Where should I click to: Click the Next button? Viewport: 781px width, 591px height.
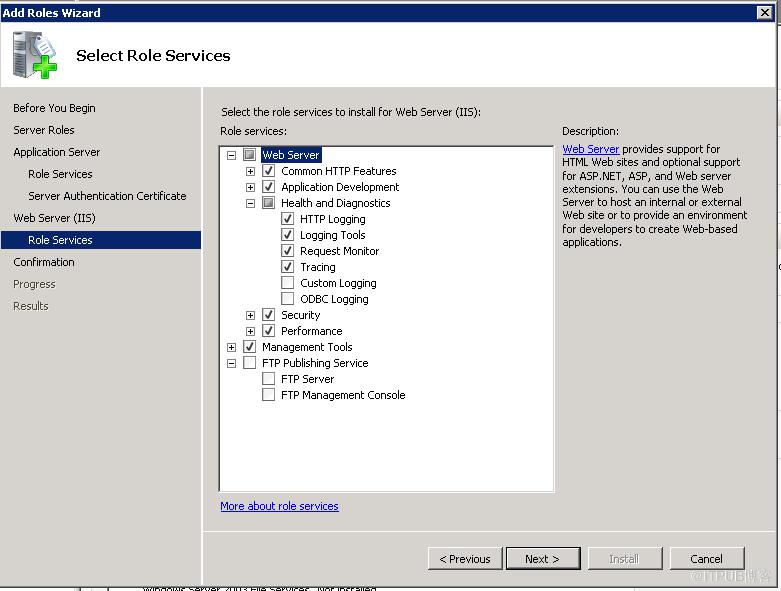[542, 559]
